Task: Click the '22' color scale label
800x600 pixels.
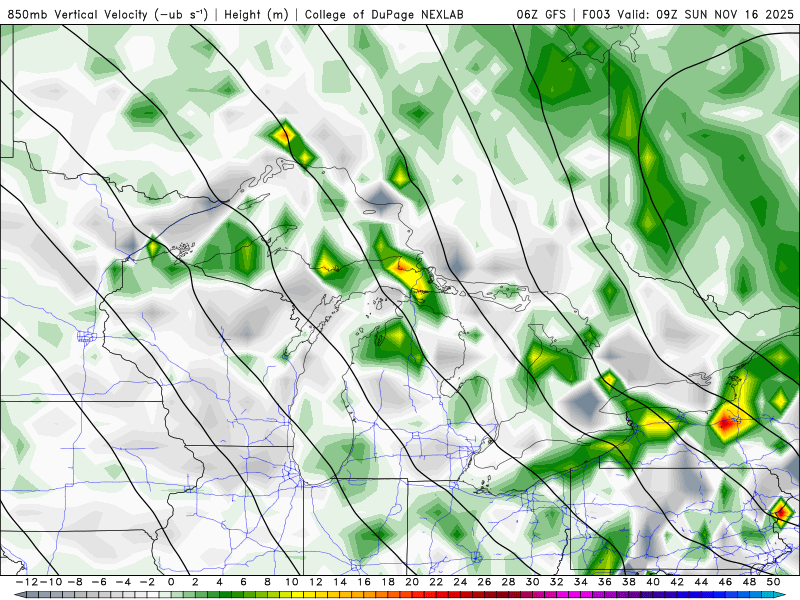Action: (436, 582)
